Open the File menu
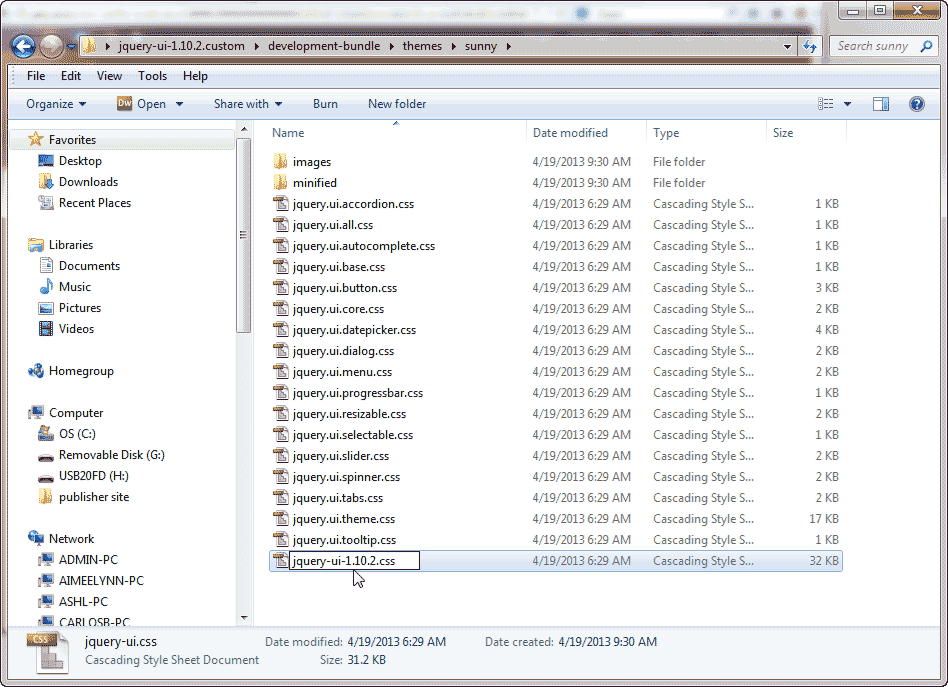Screen dimensions: 948x687 tap(36, 76)
